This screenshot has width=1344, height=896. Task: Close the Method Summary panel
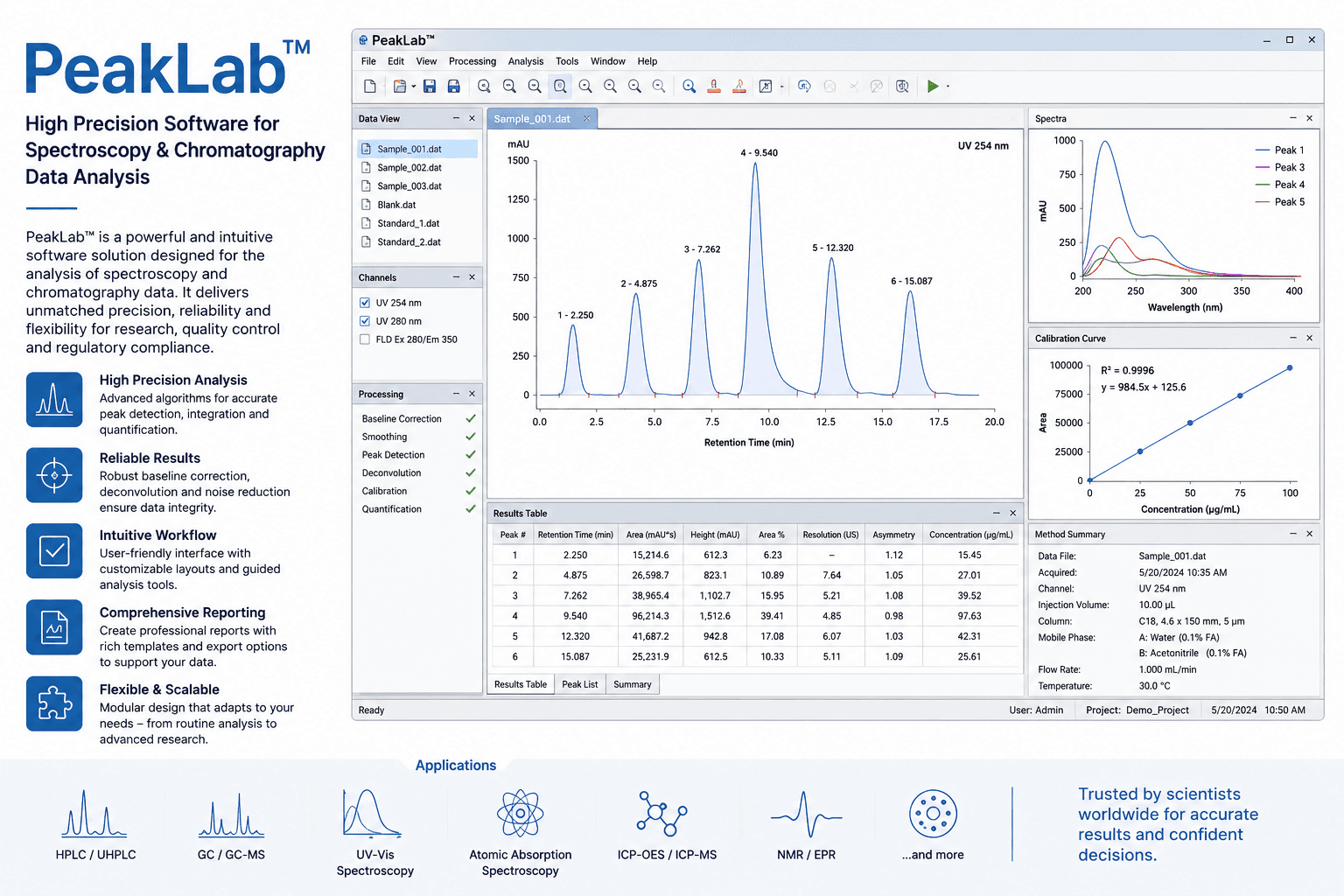coord(1310,534)
